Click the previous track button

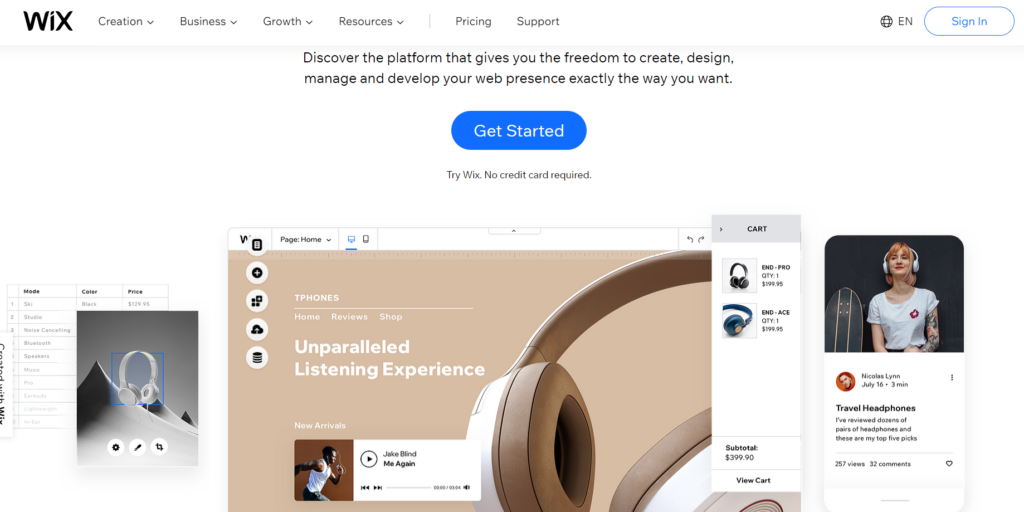coord(364,487)
